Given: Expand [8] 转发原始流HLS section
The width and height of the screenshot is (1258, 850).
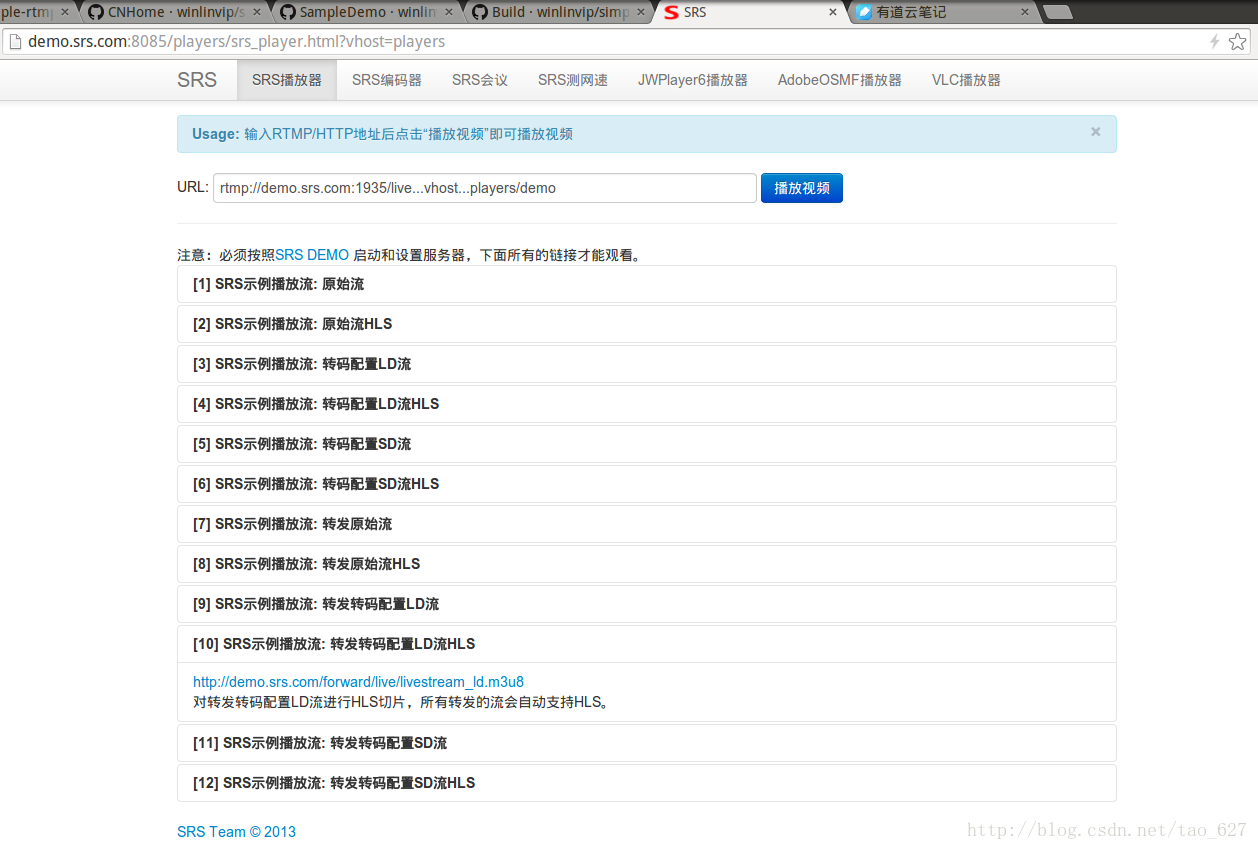Looking at the screenshot, I should [647, 564].
